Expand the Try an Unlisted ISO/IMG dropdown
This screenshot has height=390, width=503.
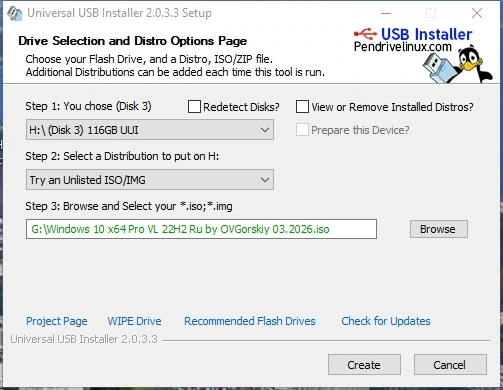click(x=150, y=180)
